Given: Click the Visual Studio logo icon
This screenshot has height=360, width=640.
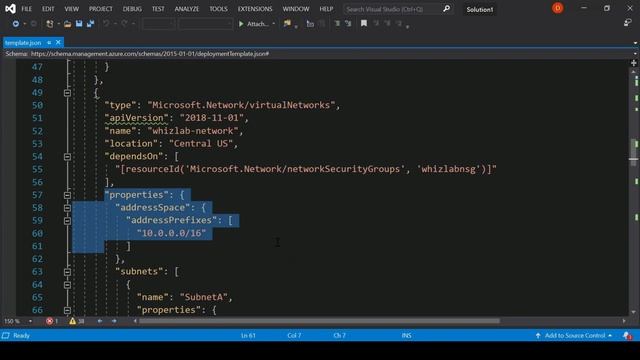Looking at the screenshot, I should click(x=10, y=9).
